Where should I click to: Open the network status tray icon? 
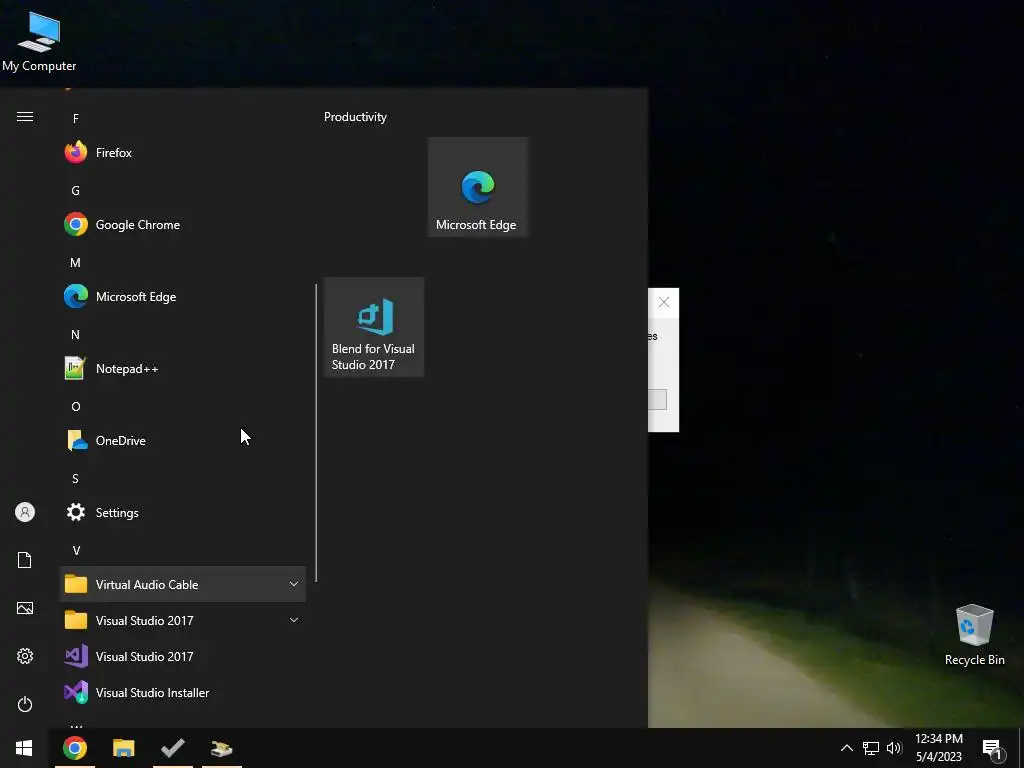(871, 748)
